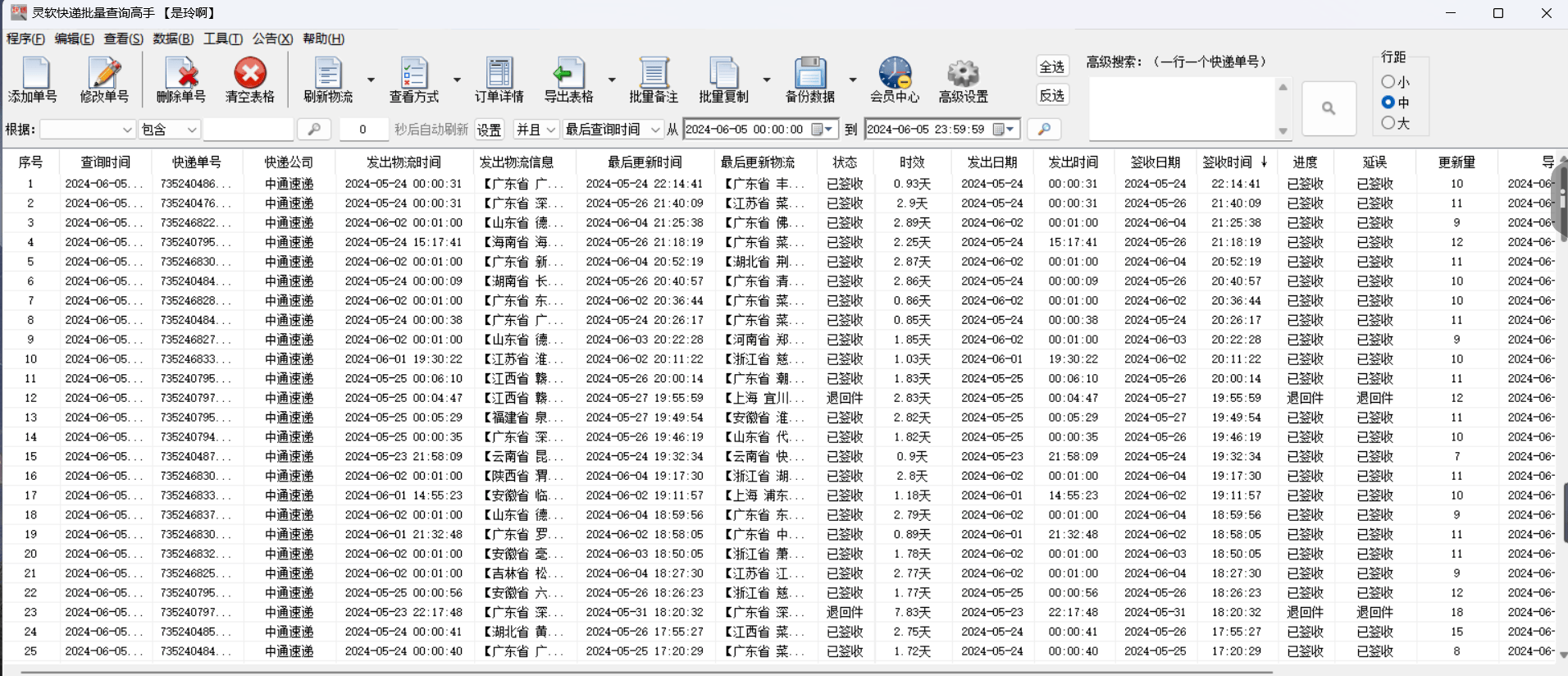Open the 并且 logic dropdown

pyautogui.click(x=536, y=130)
